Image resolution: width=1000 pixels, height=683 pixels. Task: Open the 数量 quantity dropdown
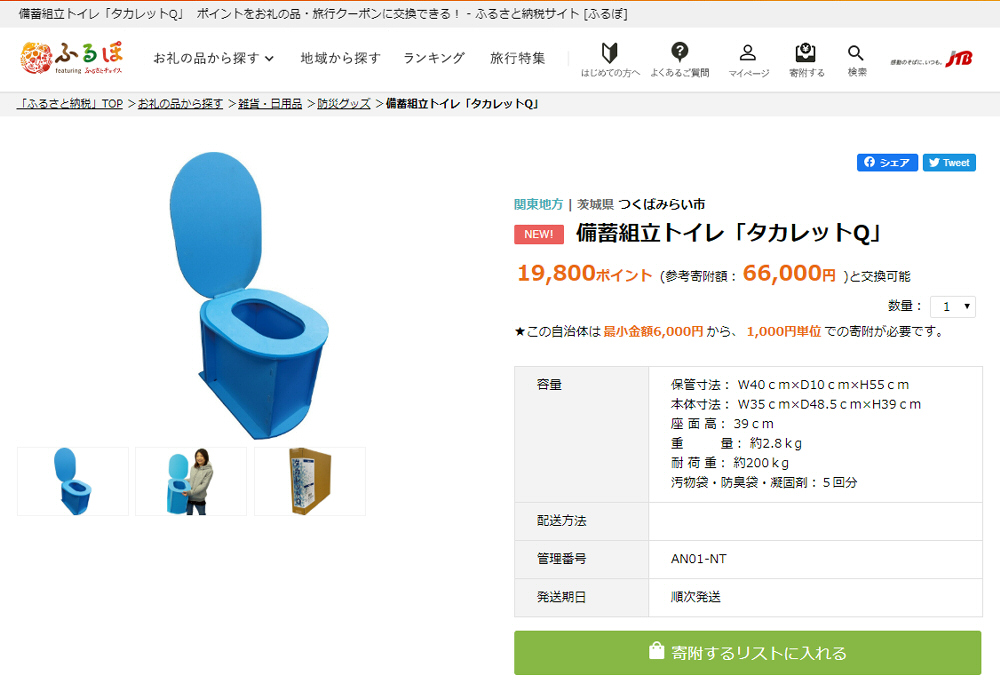pos(953,307)
